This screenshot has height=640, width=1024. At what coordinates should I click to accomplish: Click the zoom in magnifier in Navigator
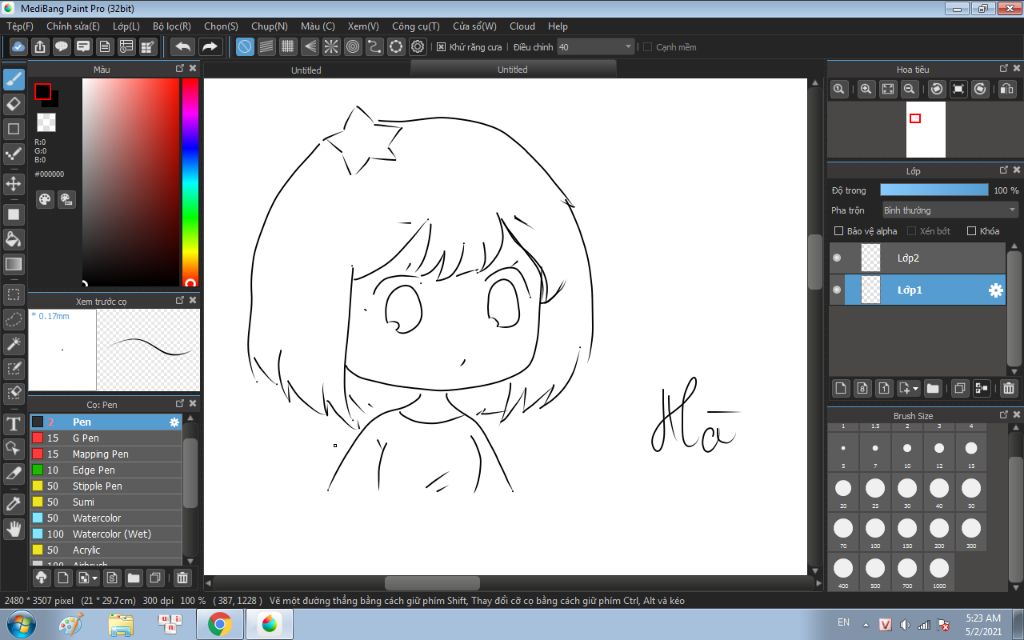(x=866, y=89)
